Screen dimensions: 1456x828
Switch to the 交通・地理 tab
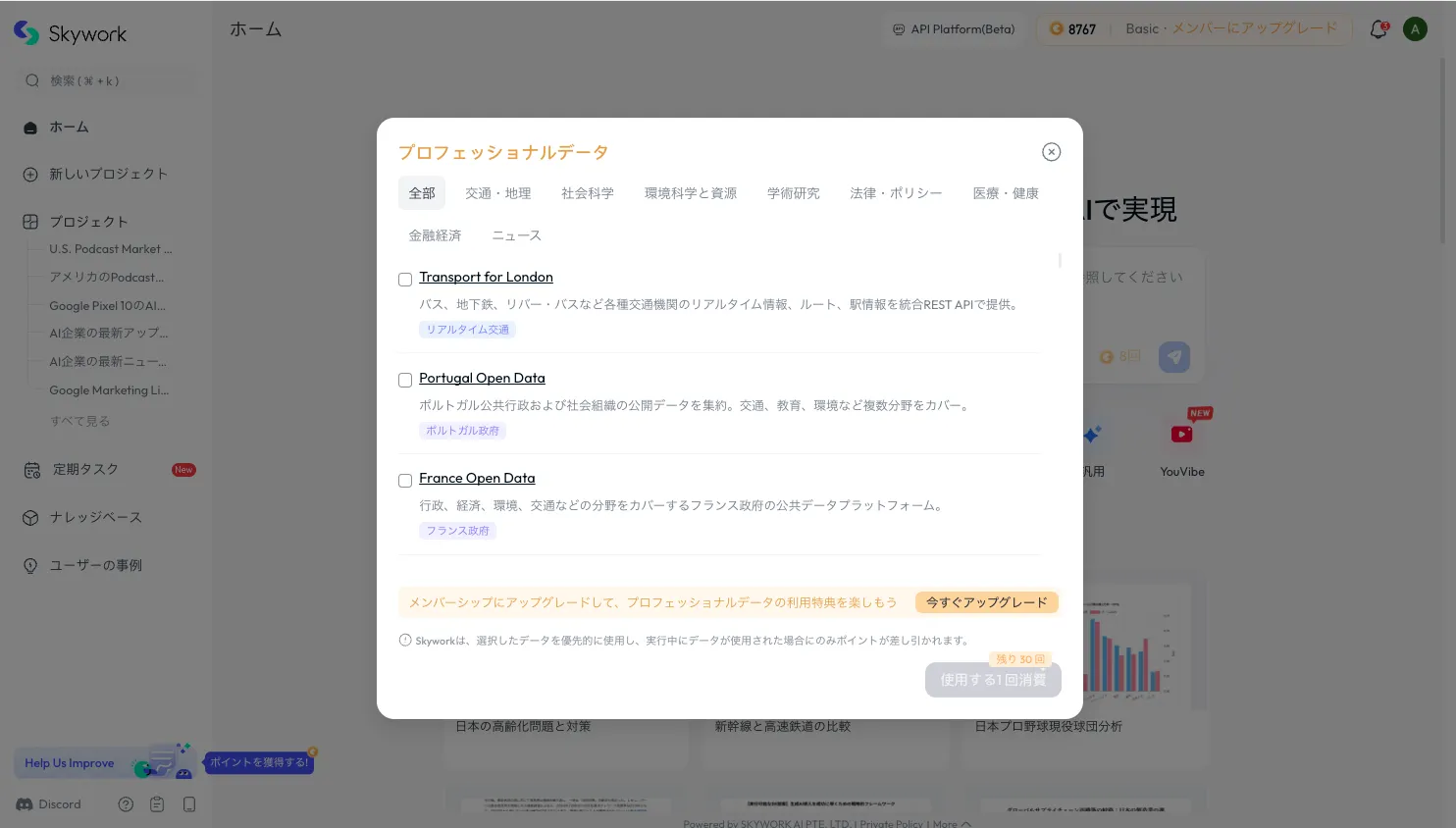[x=498, y=193]
